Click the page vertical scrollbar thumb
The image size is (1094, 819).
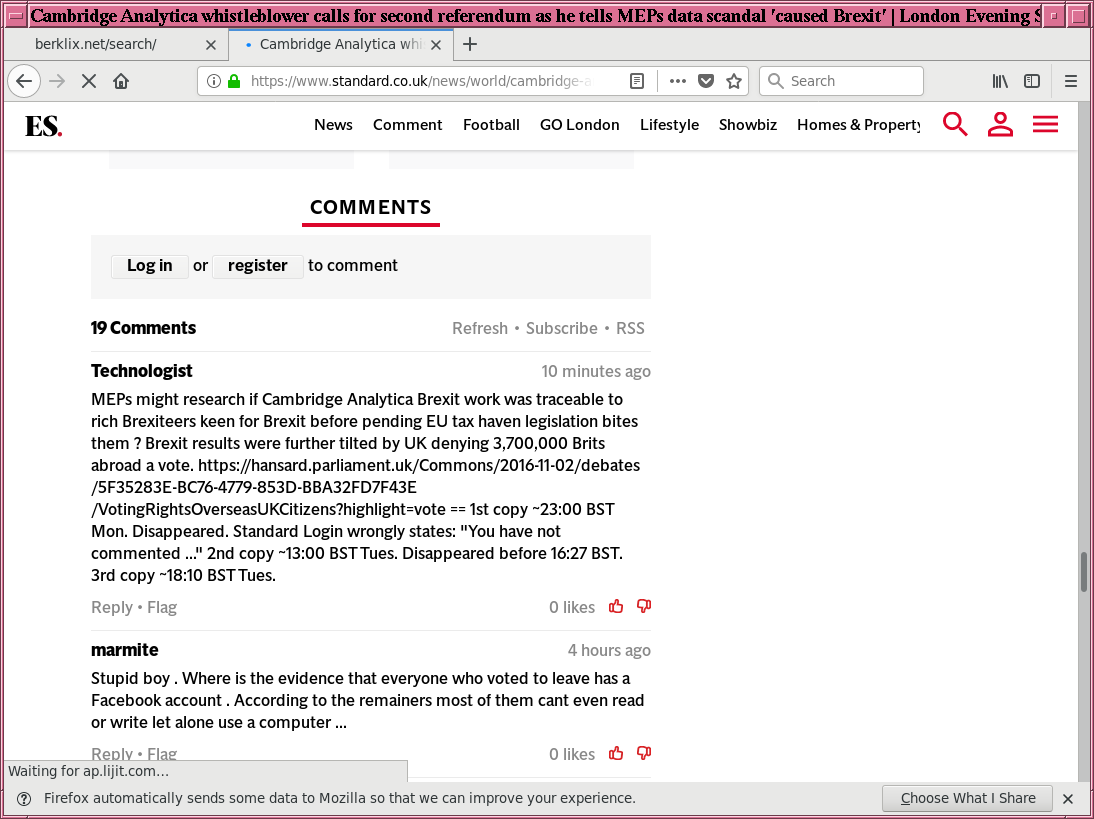click(1084, 571)
